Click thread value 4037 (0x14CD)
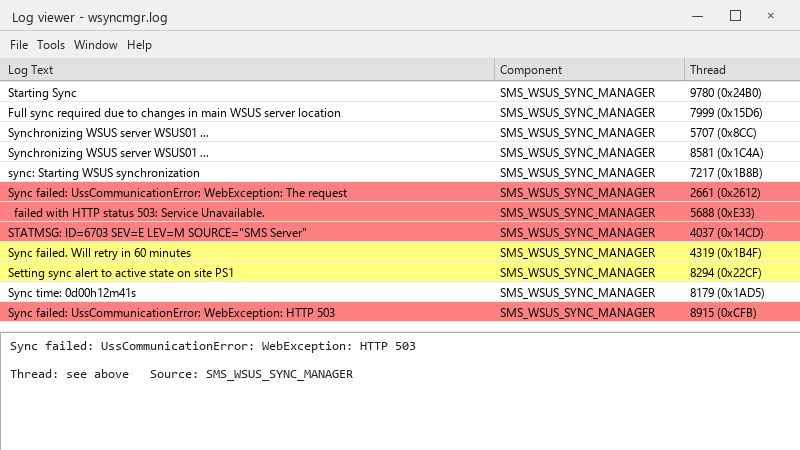The height and width of the screenshot is (450, 800). [x=727, y=233]
